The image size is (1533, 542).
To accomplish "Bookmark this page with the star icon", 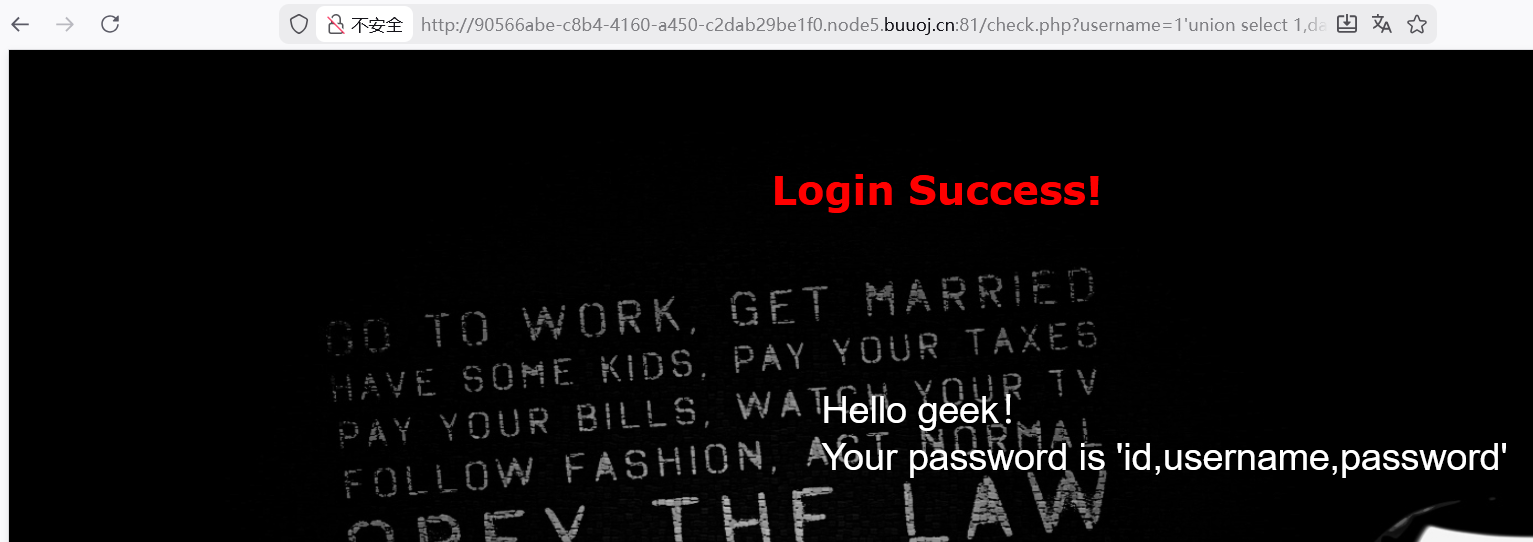I will 1417,24.
